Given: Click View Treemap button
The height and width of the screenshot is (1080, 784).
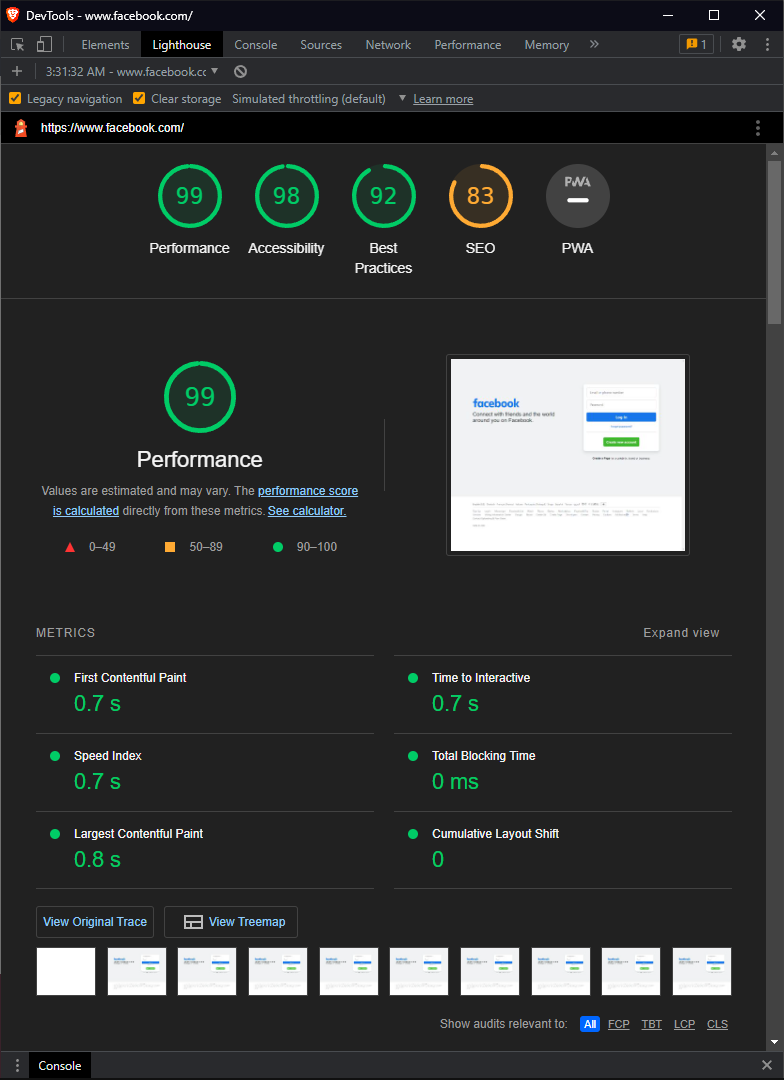Looking at the screenshot, I should [231, 922].
